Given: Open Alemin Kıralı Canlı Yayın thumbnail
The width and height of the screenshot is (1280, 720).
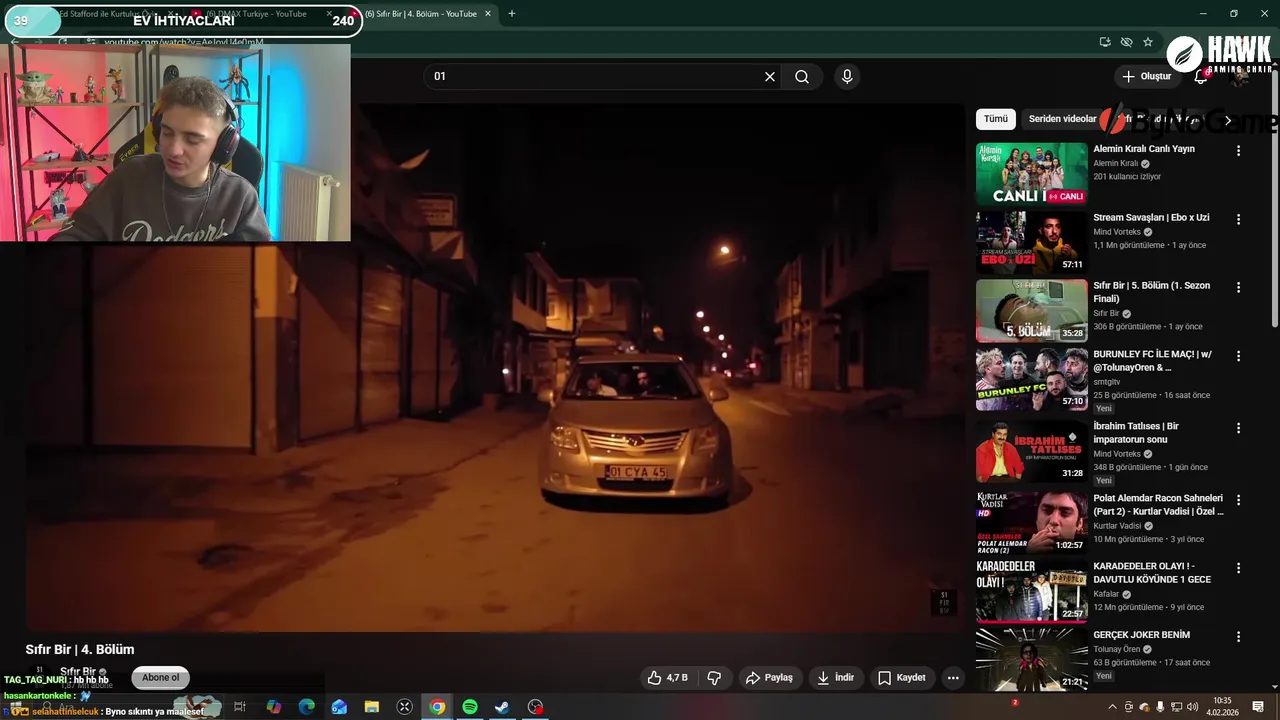Looking at the screenshot, I should pos(1031,174).
